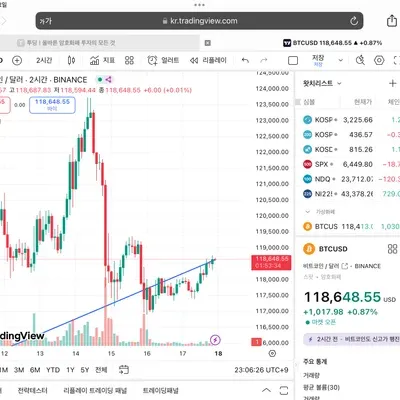Select the KOSP 3,225.66 watchlist row
This screenshot has height=400, width=400.
pos(348,120)
